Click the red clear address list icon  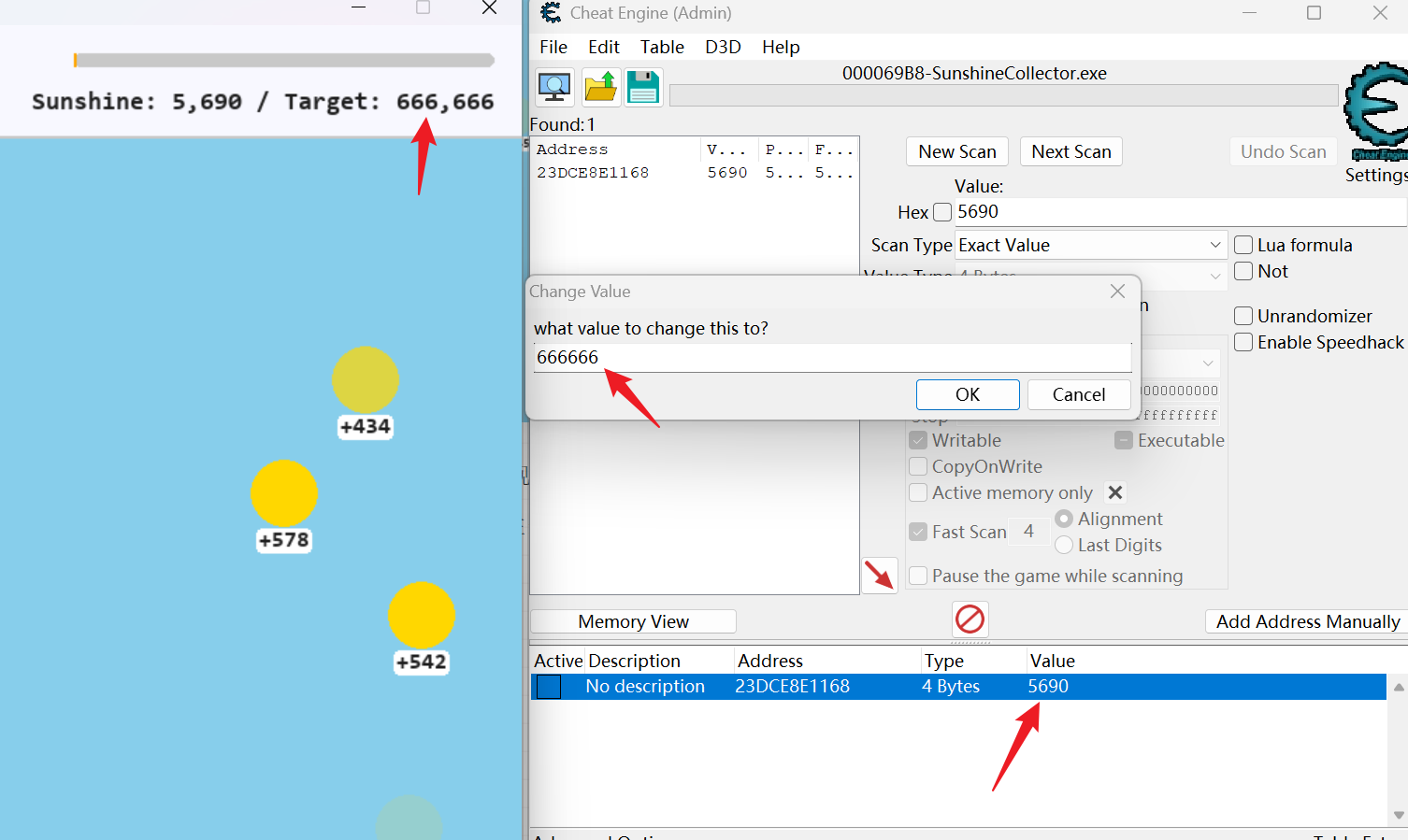tap(970, 619)
